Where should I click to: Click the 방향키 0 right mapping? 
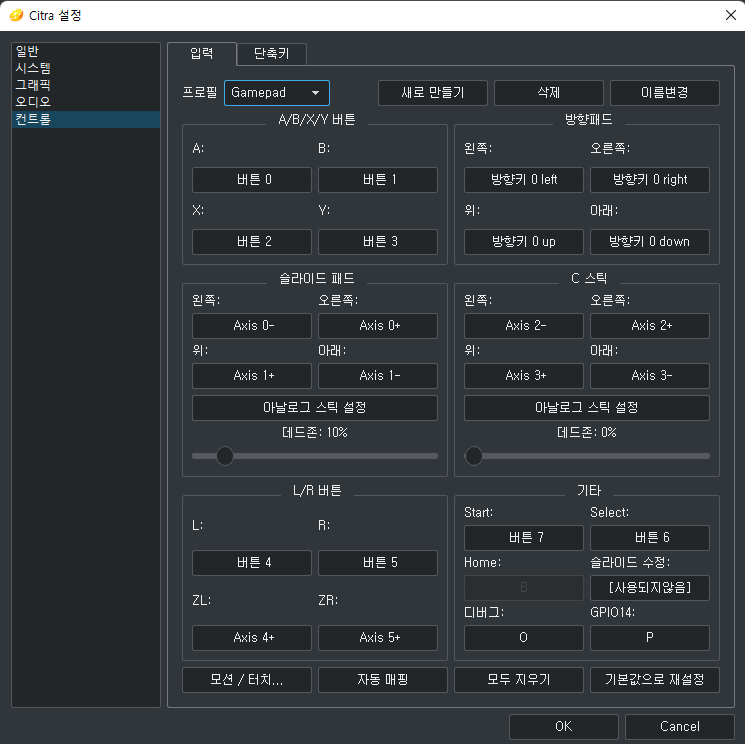click(x=649, y=180)
